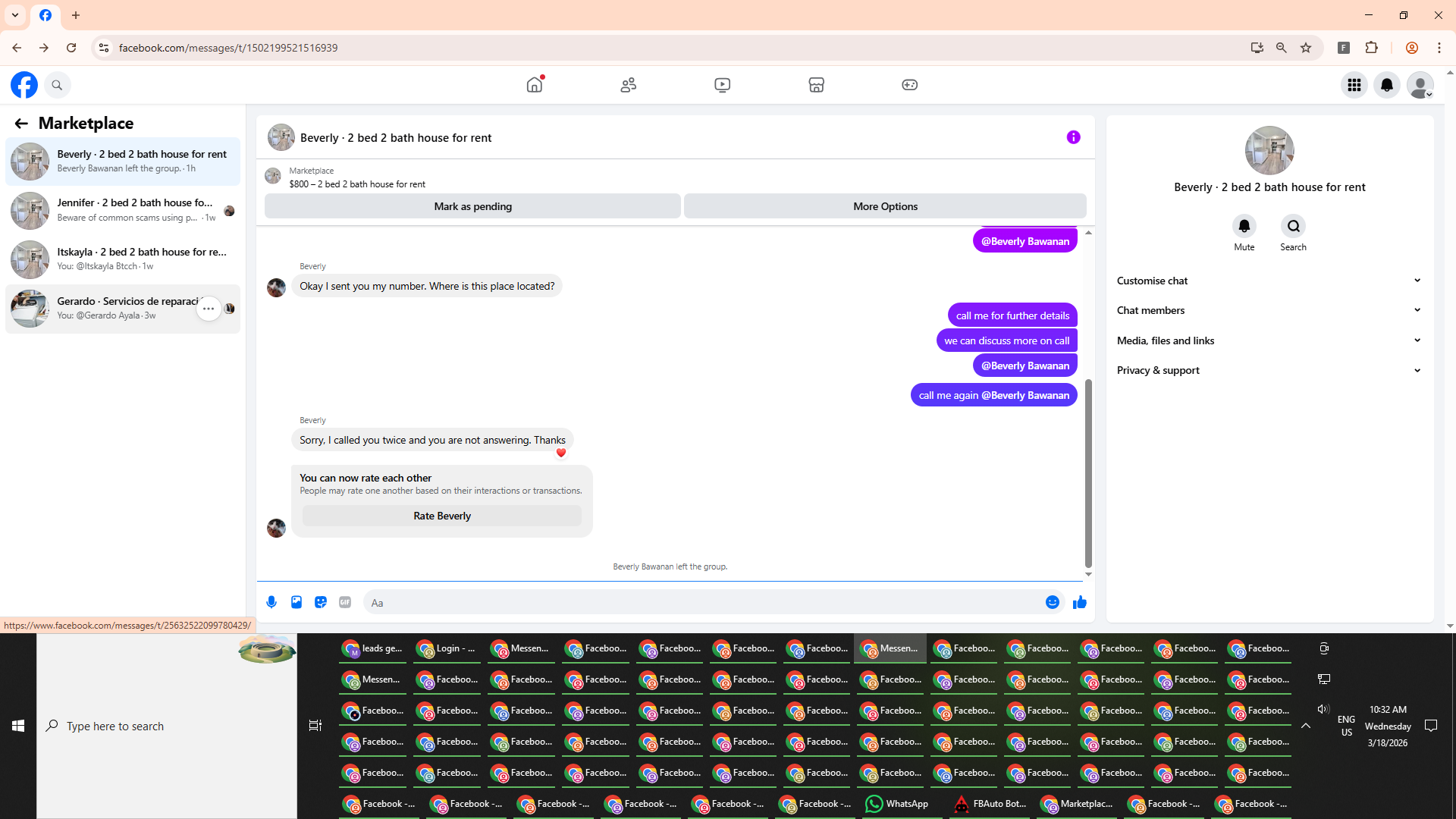Switch to the Facebook Home tab
Viewport: 1456px width, 819px height.
(x=535, y=85)
